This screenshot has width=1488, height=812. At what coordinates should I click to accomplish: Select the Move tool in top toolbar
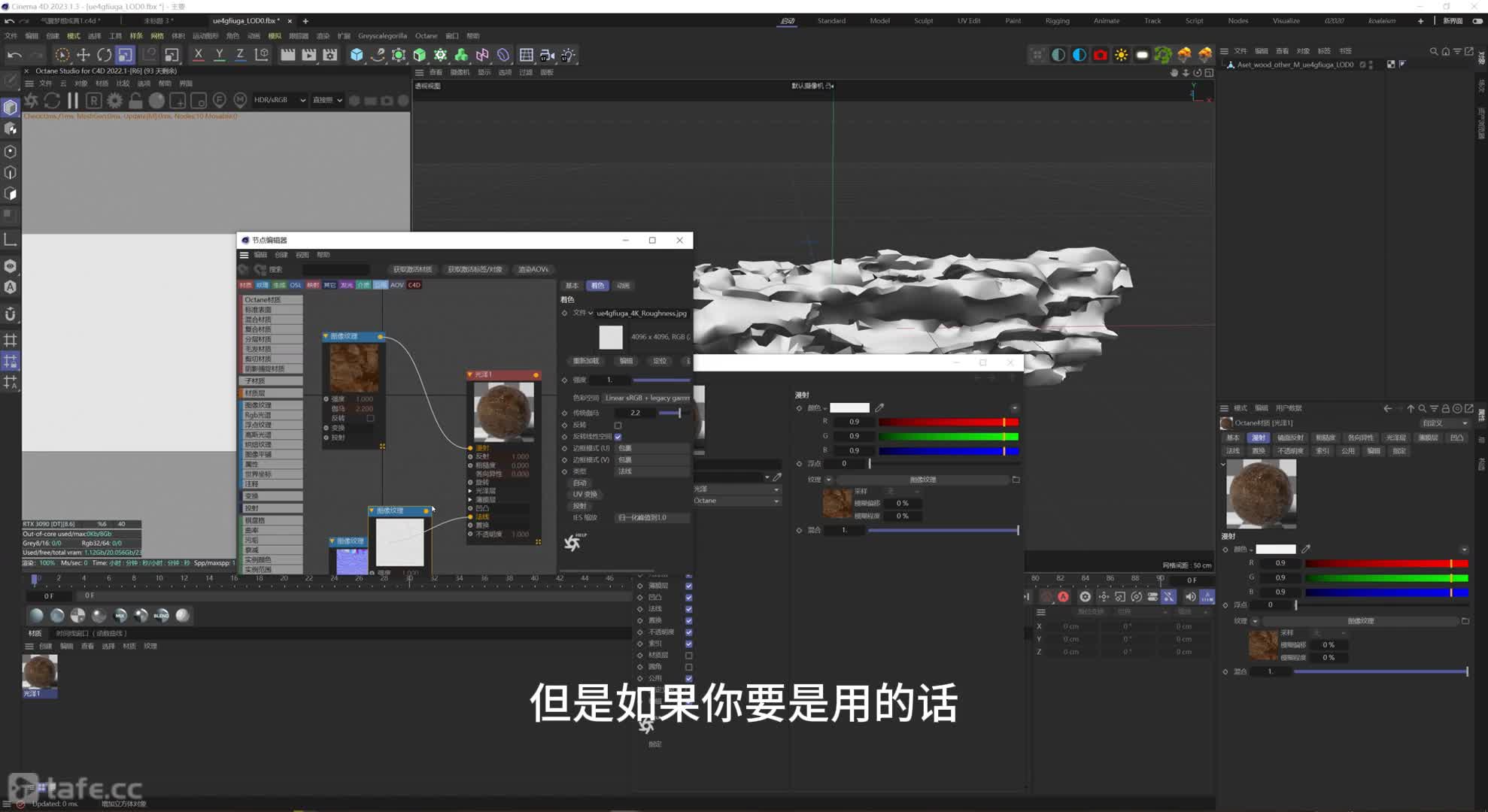click(84, 55)
